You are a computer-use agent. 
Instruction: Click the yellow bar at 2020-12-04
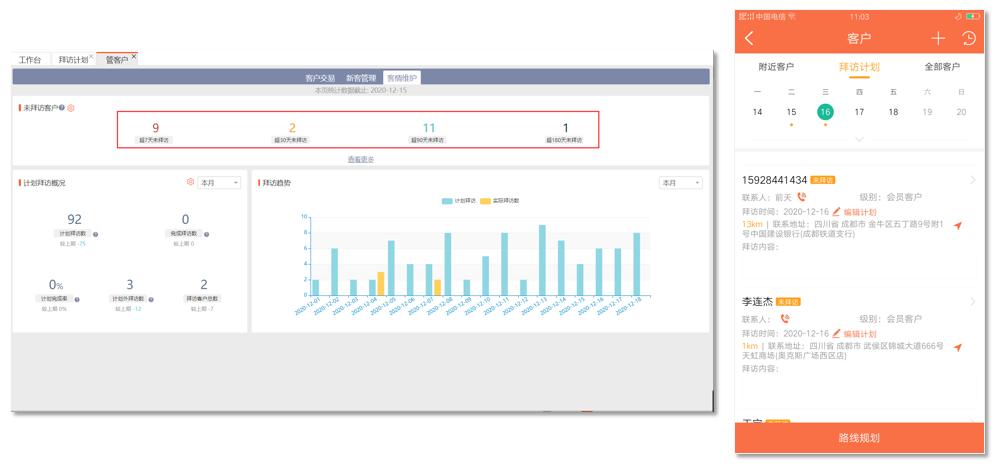click(x=381, y=284)
